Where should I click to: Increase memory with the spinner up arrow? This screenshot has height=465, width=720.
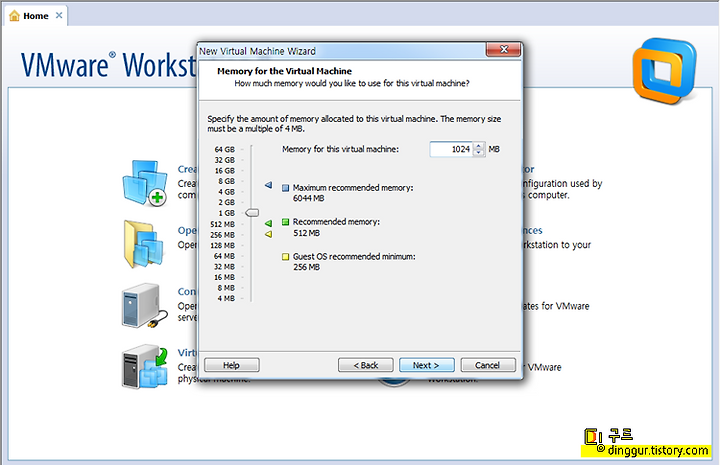(478, 146)
